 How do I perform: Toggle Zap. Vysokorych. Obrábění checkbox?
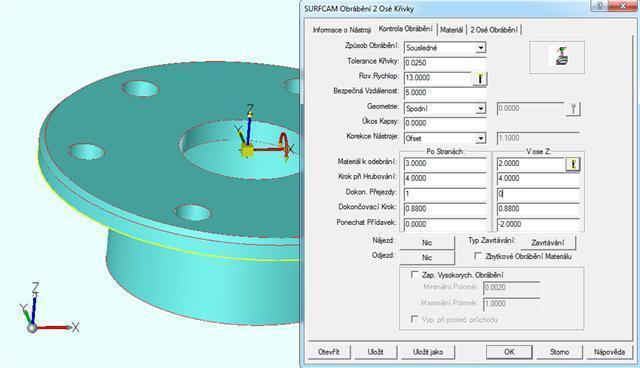(x=414, y=275)
